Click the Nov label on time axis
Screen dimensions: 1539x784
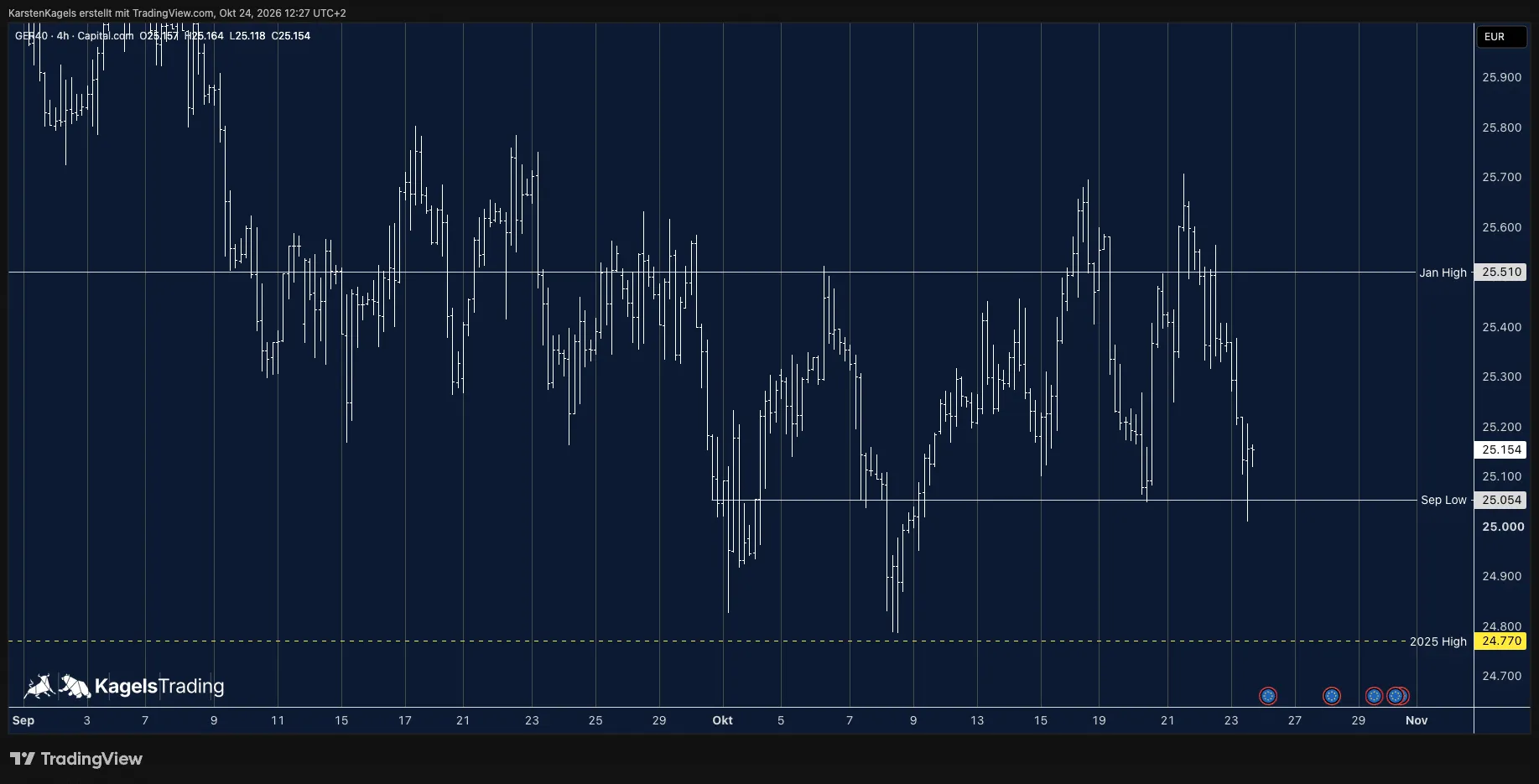tap(1417, 720)
